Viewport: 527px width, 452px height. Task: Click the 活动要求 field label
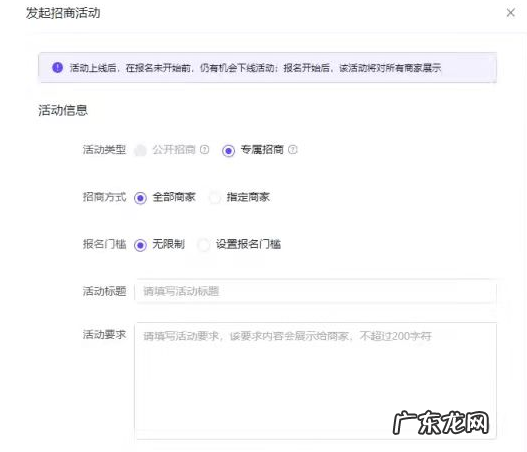pos(105,335)
